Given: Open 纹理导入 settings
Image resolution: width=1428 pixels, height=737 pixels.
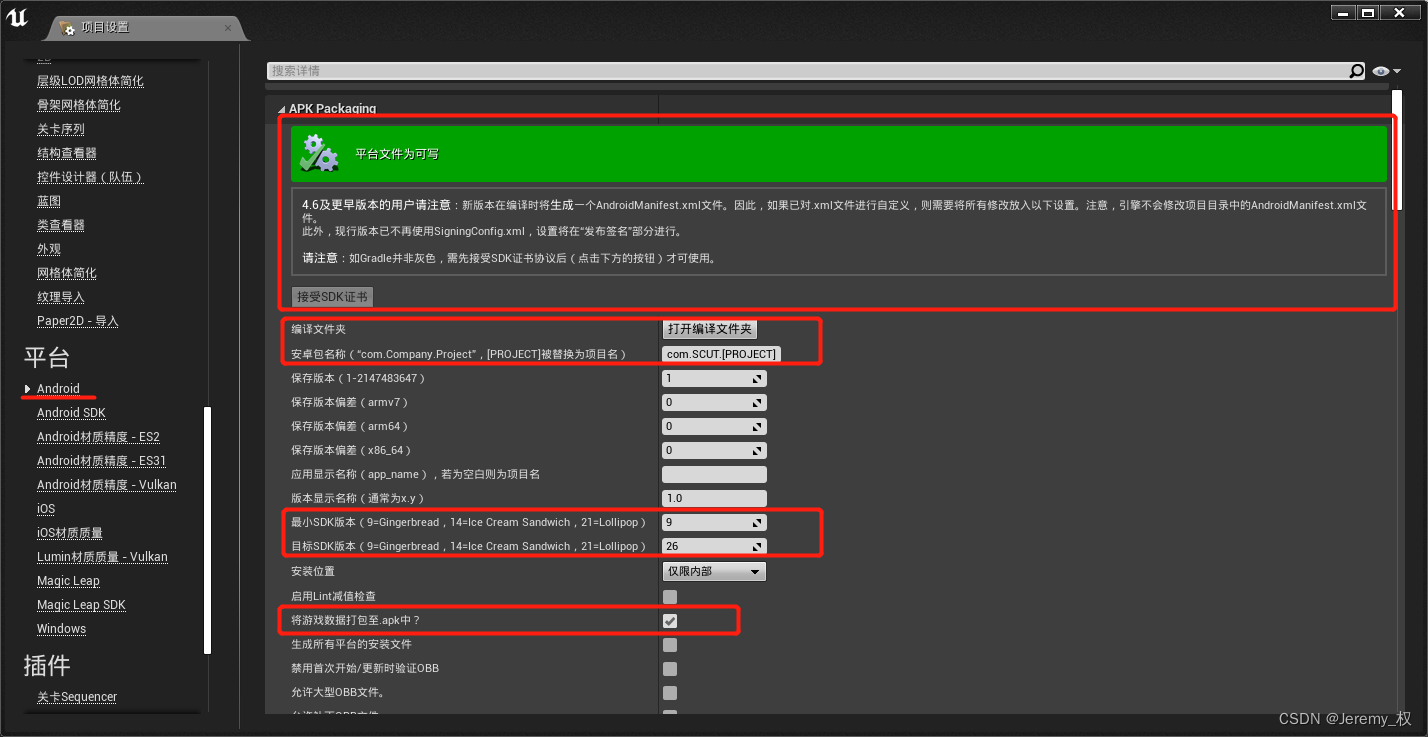Looking at the screenshot, I should [x=61, y=297].
